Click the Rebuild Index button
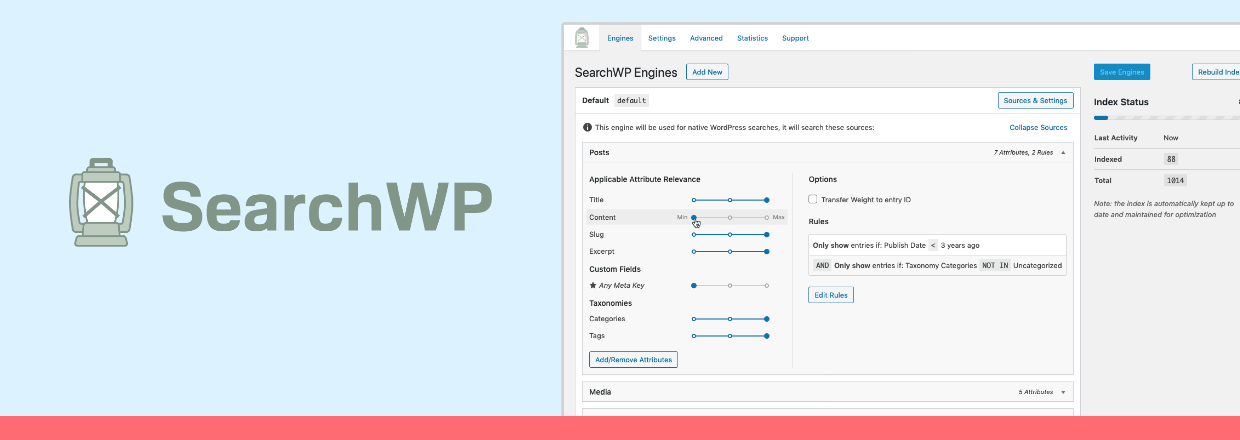This screenshot has width=1240, height=440. pos(1216,72)
